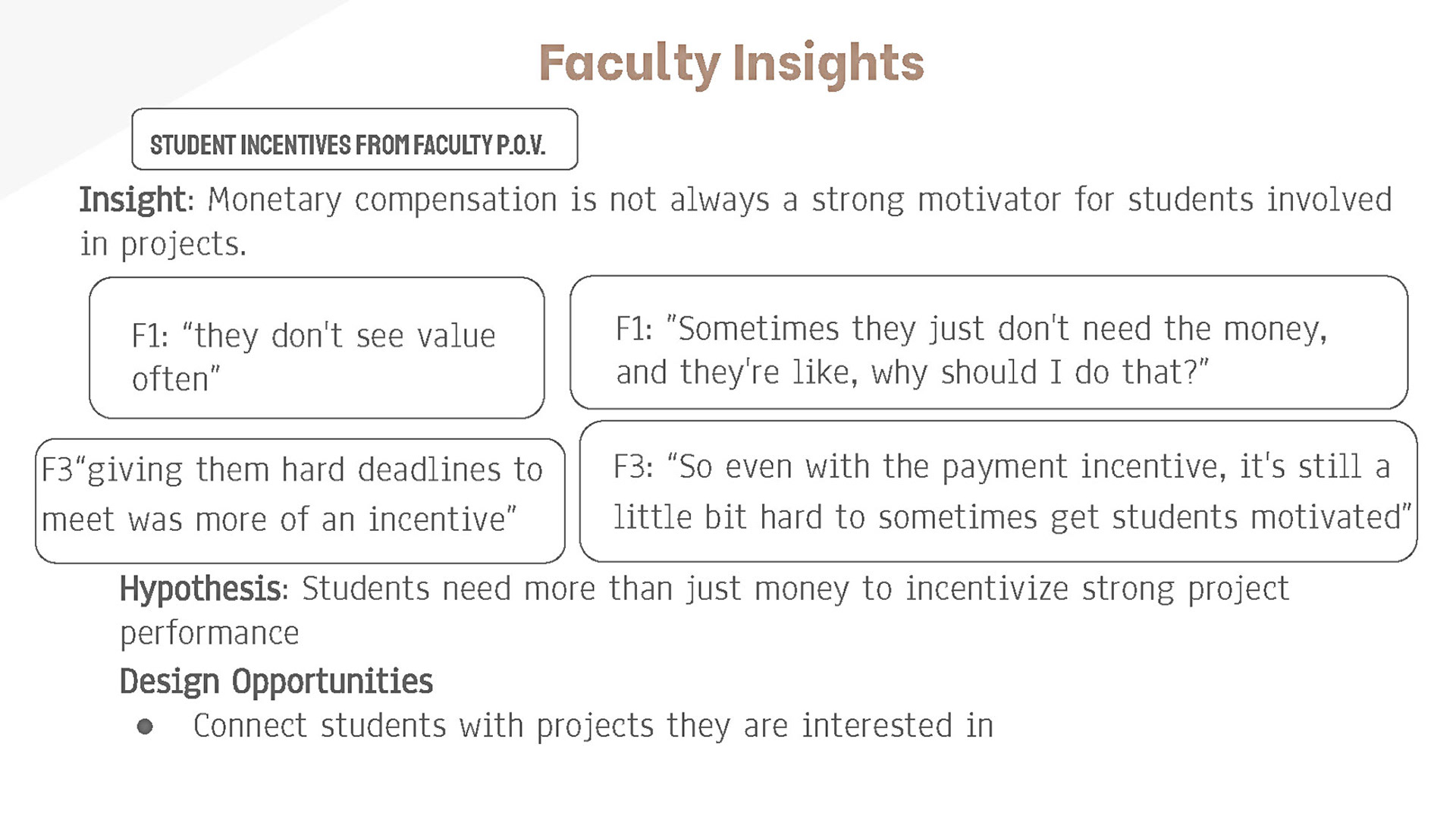The image size is (1456, 819).
Task: Click the F3 payment incentive quote box
Action: 998,491
